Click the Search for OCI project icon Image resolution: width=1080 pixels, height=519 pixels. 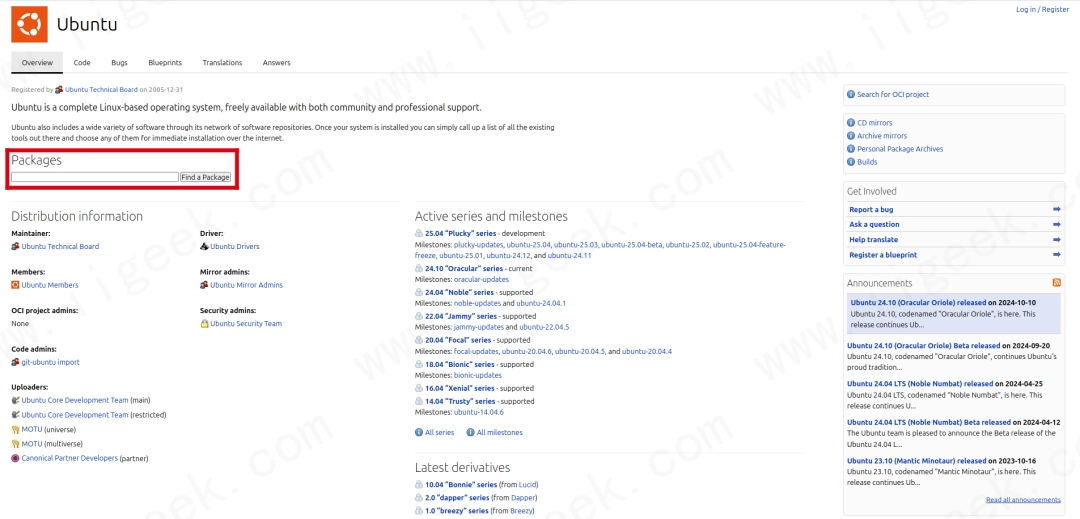[x=851, y=95]
